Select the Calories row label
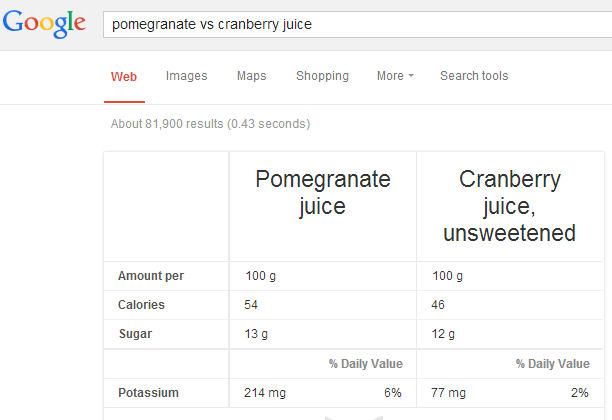The width and height of the screenshot is (612, 420). 141,305
